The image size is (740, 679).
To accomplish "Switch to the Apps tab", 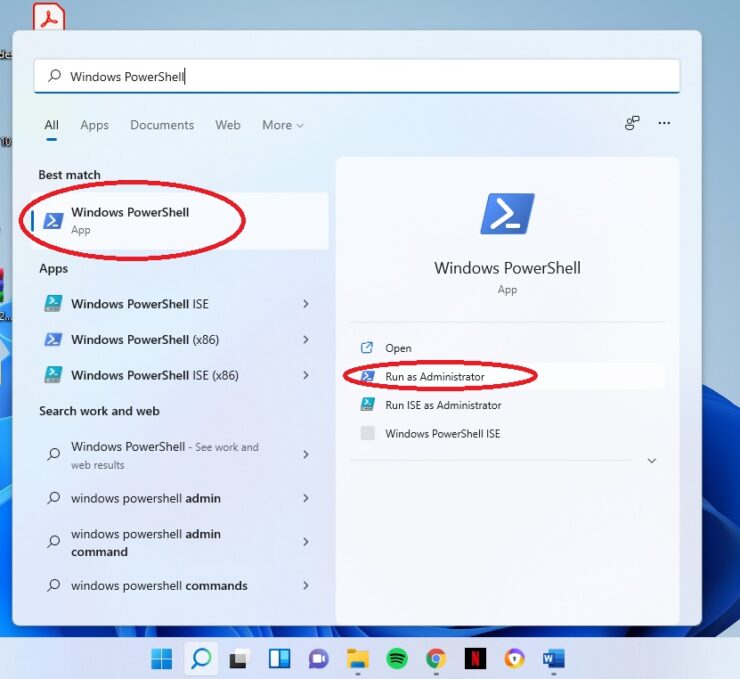I will (x=94, y=125).
